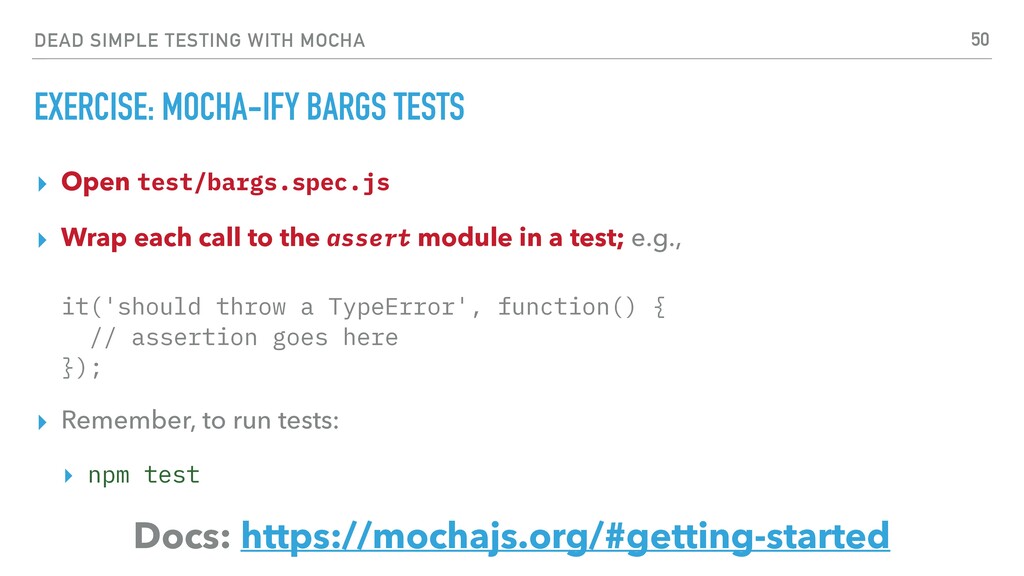
Task: Select the Dead Simple Testing With Mocha header
Action: point(199,40)
